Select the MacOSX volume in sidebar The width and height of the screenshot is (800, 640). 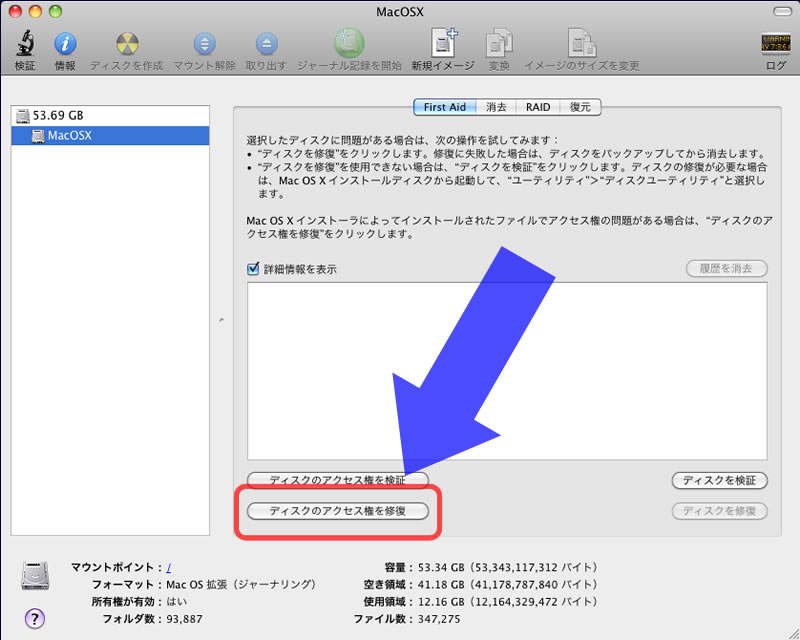(x=110, y=136)
